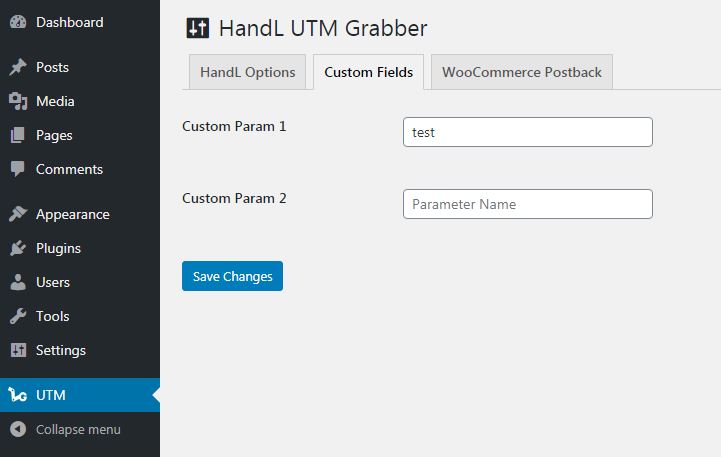
Task: Click the Custom Param 2 input
Action: (527, 204)
